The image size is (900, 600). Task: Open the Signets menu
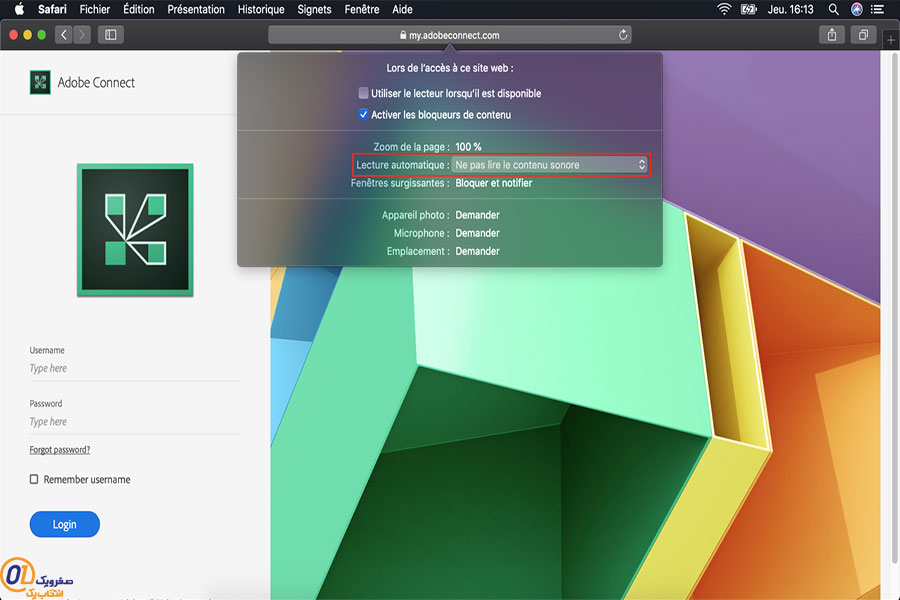tap(314, 9)
